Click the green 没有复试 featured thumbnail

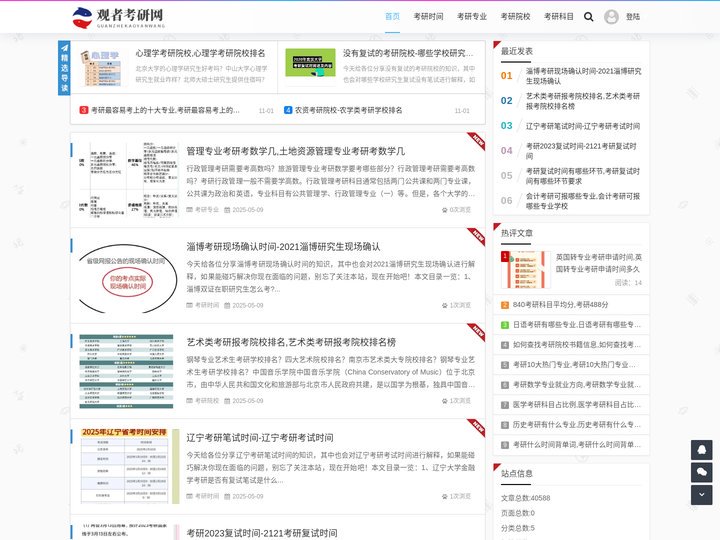(310, 62)
